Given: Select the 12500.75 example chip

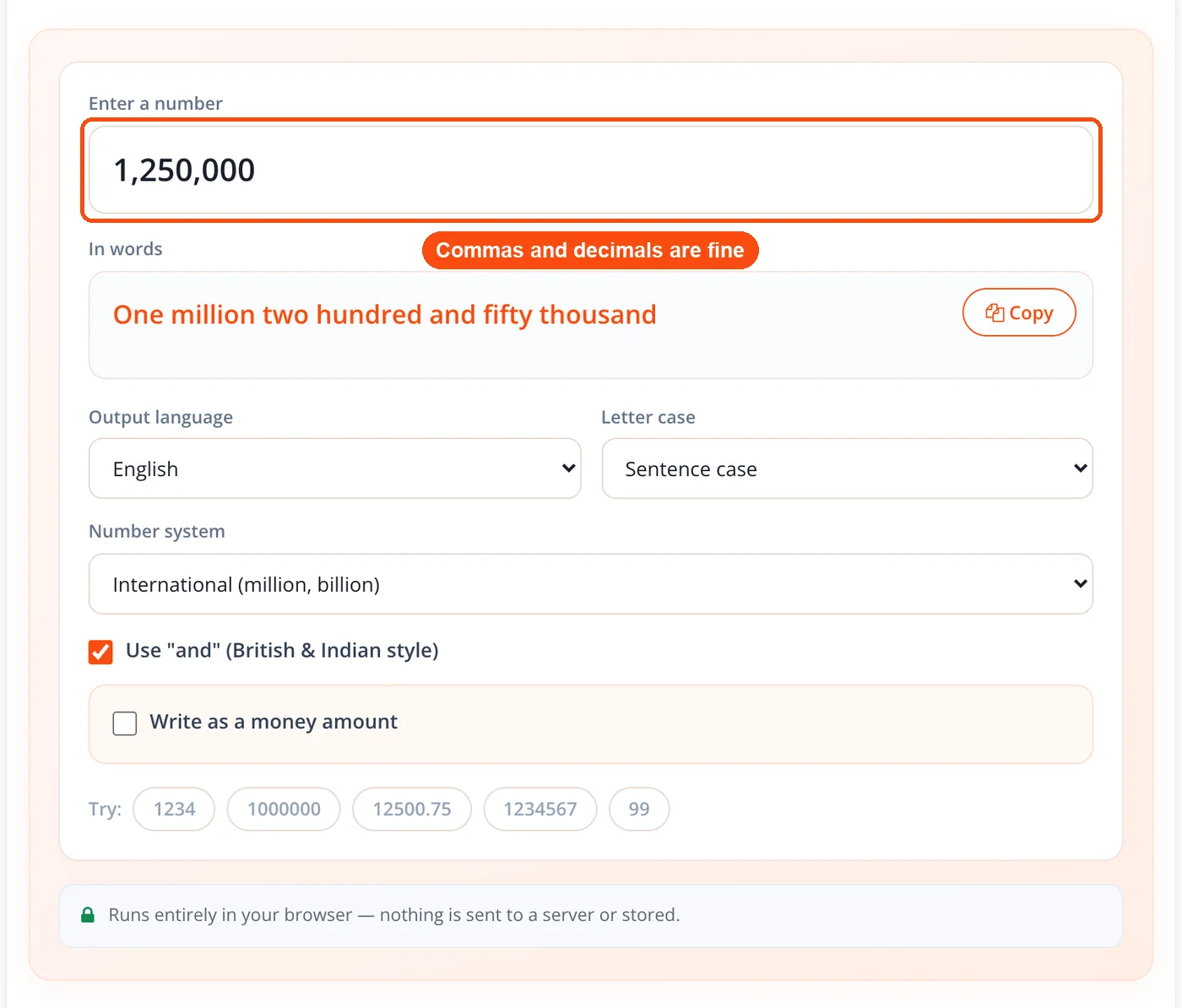Looking at the screenshot, I should click(x=412, y=809).
